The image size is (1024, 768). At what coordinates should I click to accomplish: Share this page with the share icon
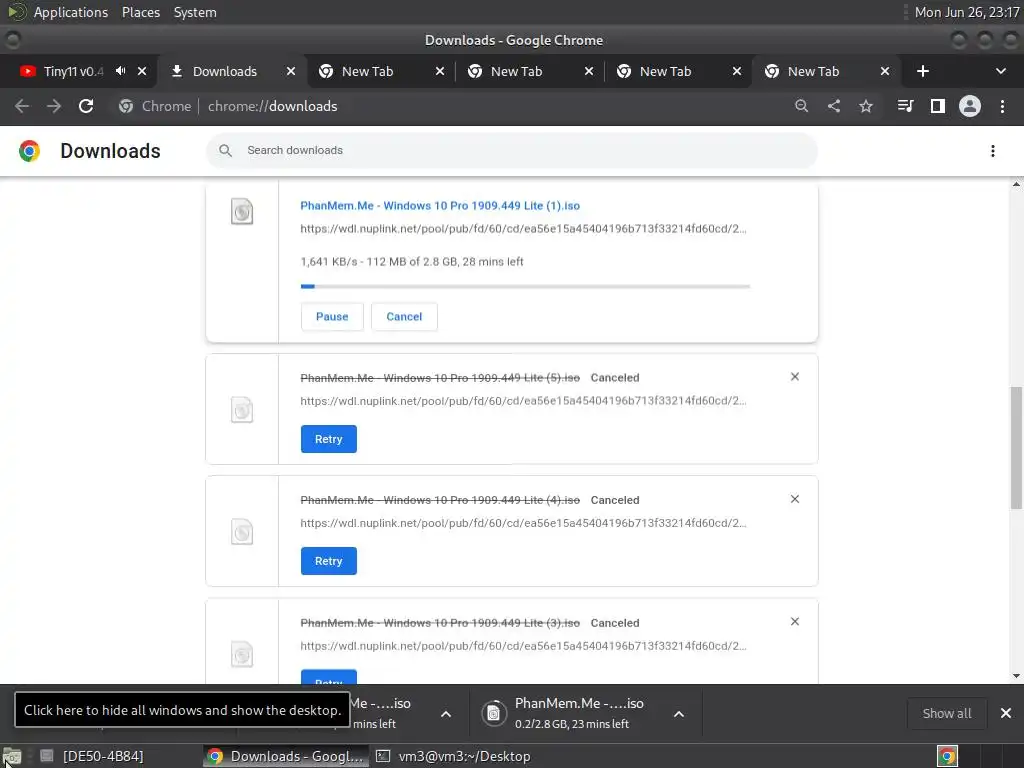tap(834, 106)
